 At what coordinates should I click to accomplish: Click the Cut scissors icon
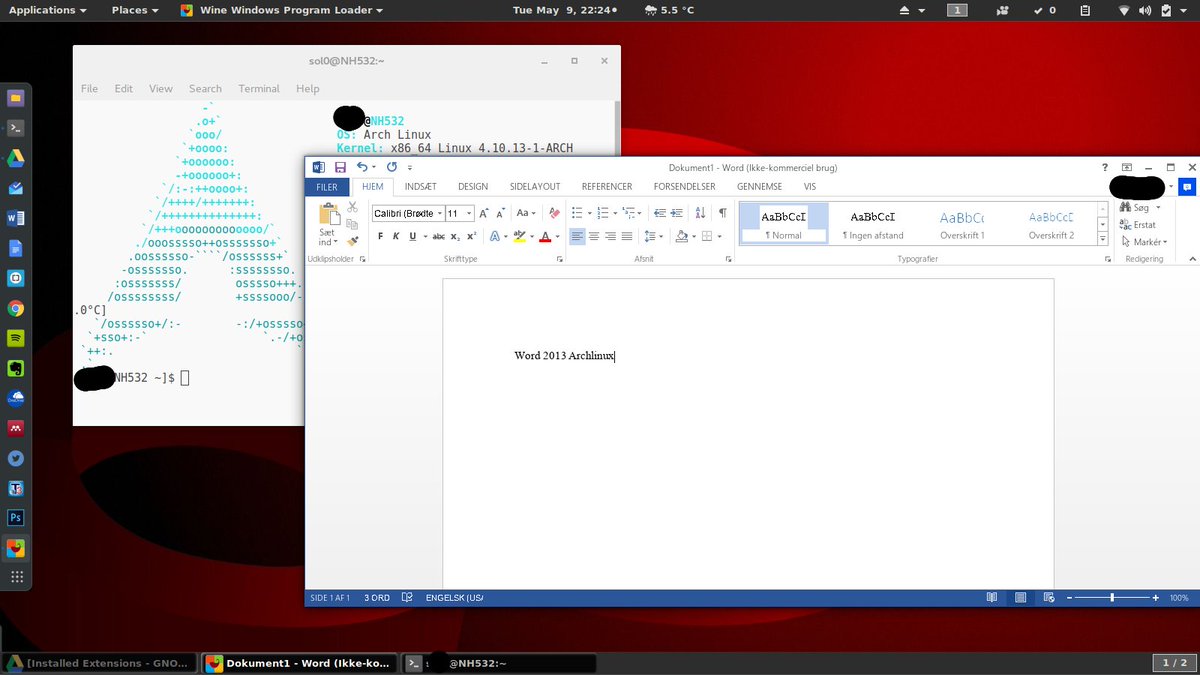point(352,207)
